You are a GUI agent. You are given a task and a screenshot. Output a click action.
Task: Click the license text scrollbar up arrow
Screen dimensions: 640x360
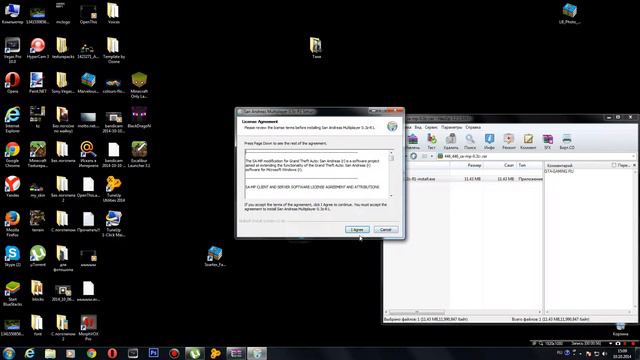391,152
